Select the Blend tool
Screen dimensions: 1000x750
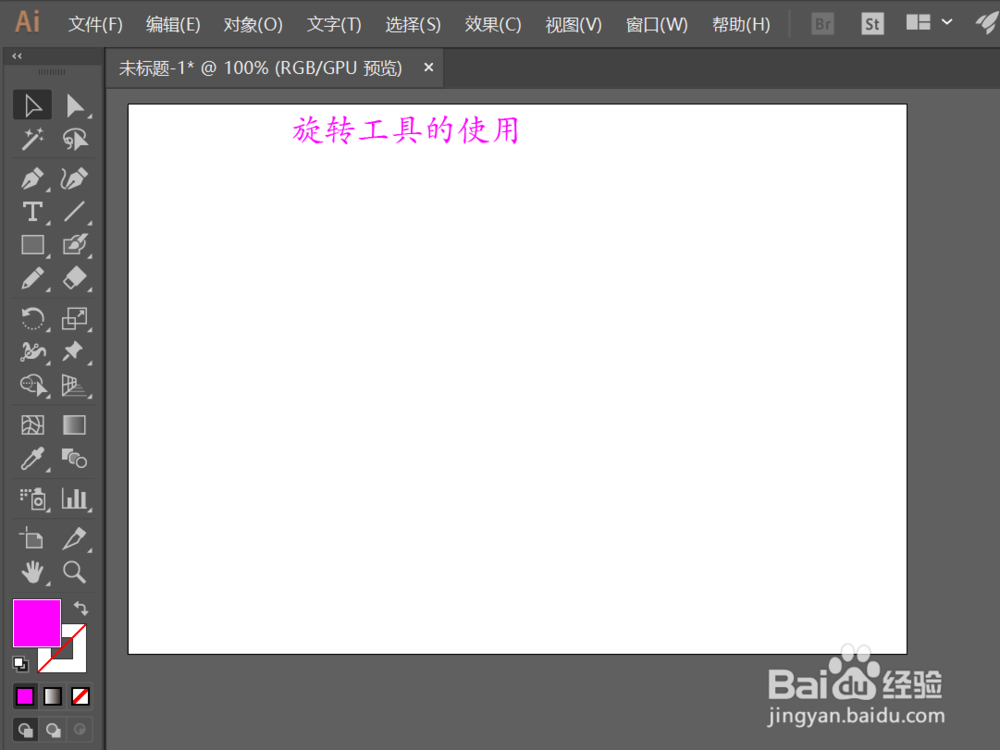click(x=75, y=459)
